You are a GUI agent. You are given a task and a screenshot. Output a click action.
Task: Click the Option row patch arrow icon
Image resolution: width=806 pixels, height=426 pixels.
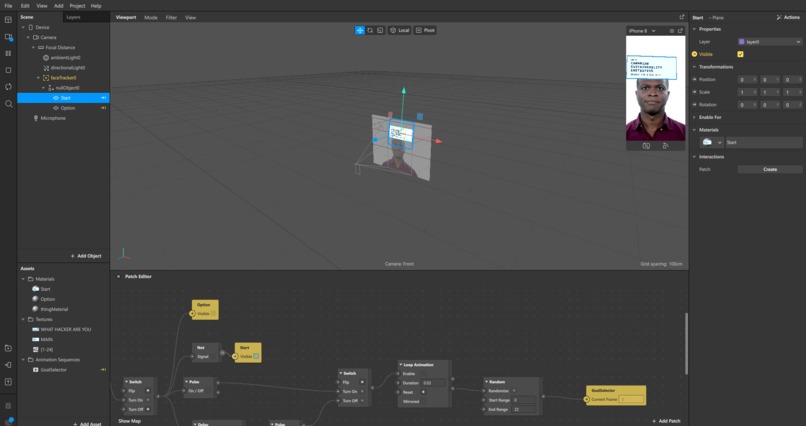(103, 108)
